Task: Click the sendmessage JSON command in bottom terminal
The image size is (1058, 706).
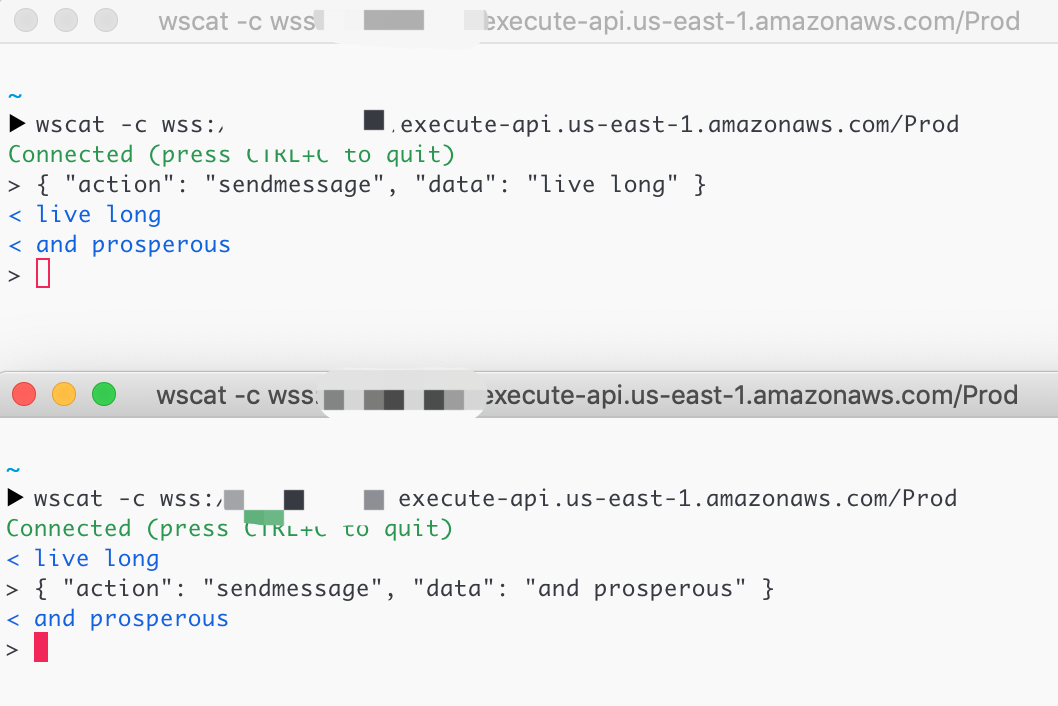Action: (390, 588)
